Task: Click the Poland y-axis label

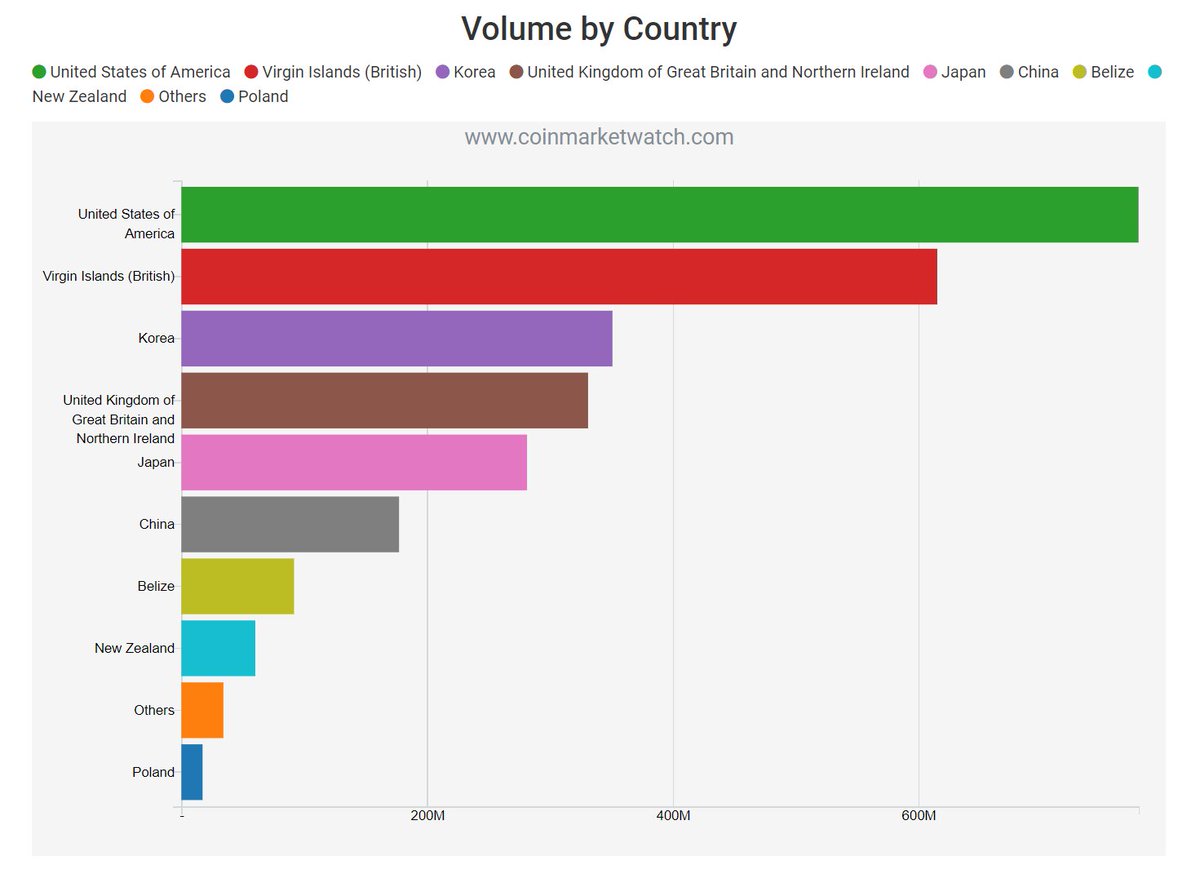Action: (x=154, y=772)
